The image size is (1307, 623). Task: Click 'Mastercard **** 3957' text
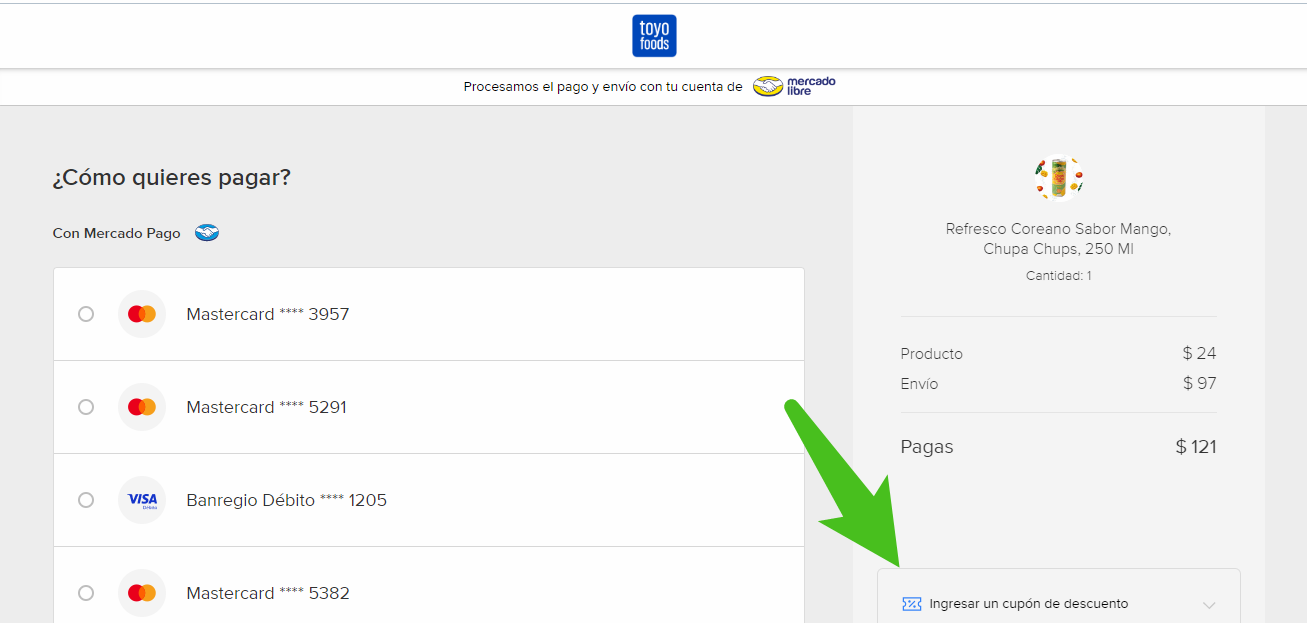coord(268,314)
